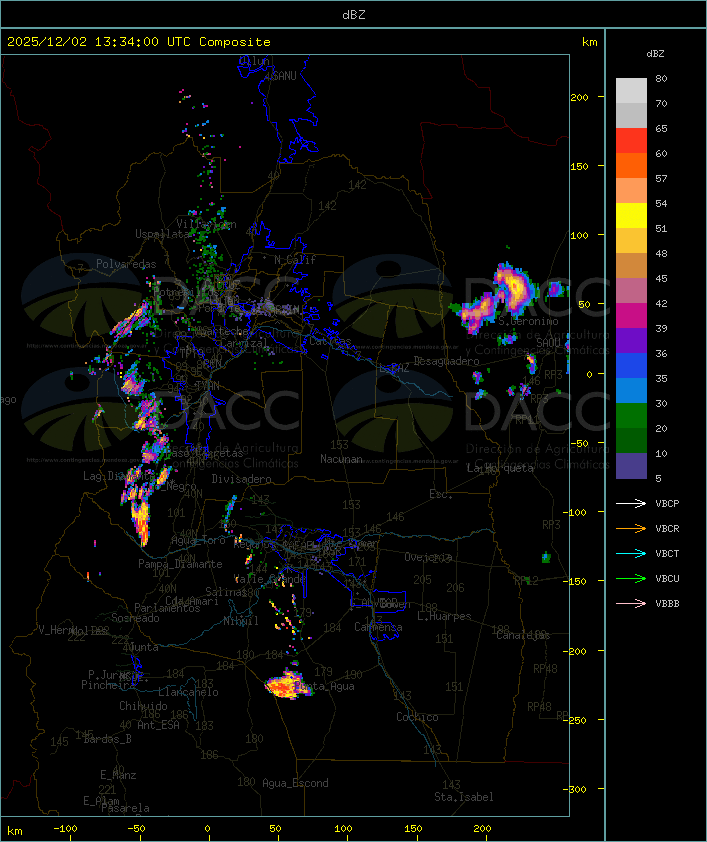The width and height of the screenshot is (707, 842).
Task: Pick the bright green 30 dBZ swatch
Action: pos(631,416)
